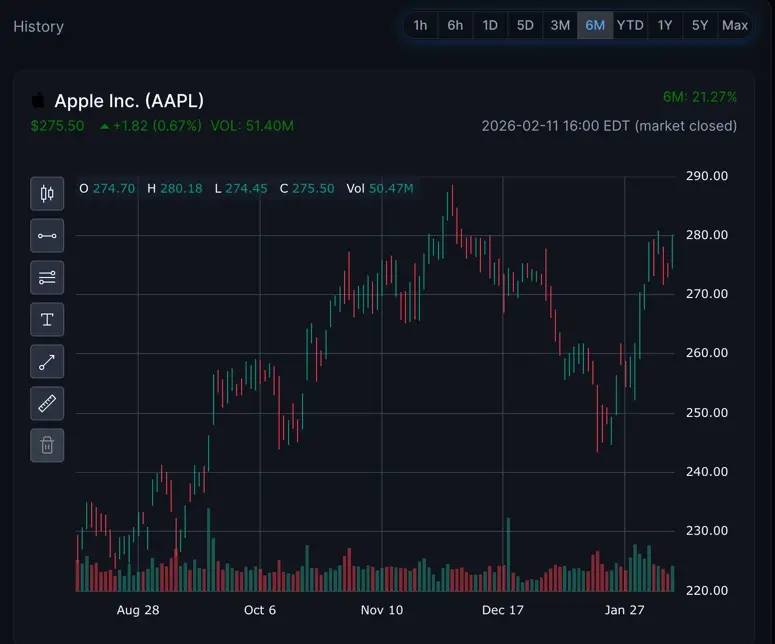Click the 270.00 price axis label
This screenshot has height=644, width=775.
click(x=707, y=294)
